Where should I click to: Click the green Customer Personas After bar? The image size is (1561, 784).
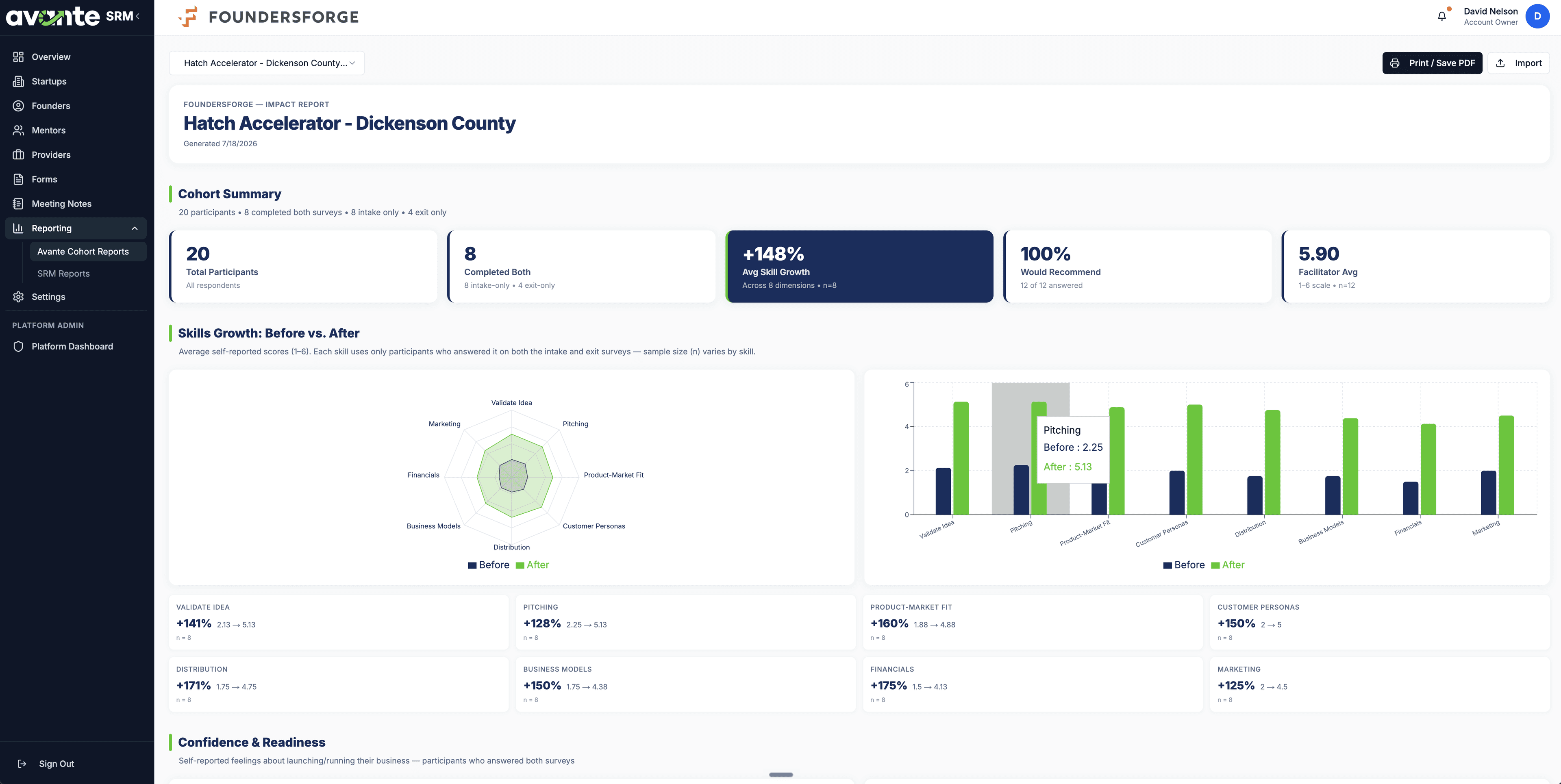tap(1195, 460)
